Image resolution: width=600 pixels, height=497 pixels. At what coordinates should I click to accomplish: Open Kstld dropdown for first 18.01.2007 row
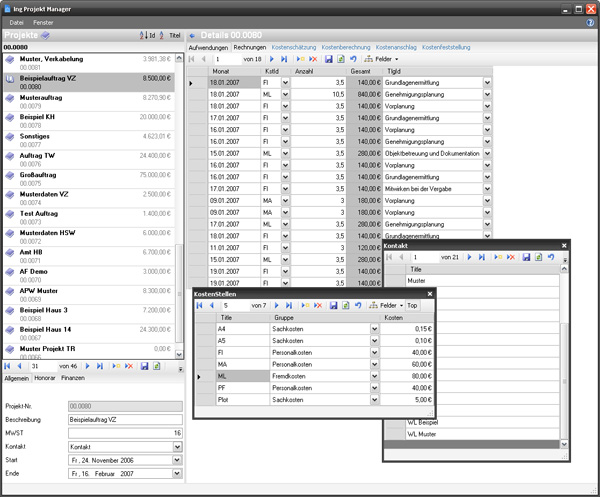point(285,83)
